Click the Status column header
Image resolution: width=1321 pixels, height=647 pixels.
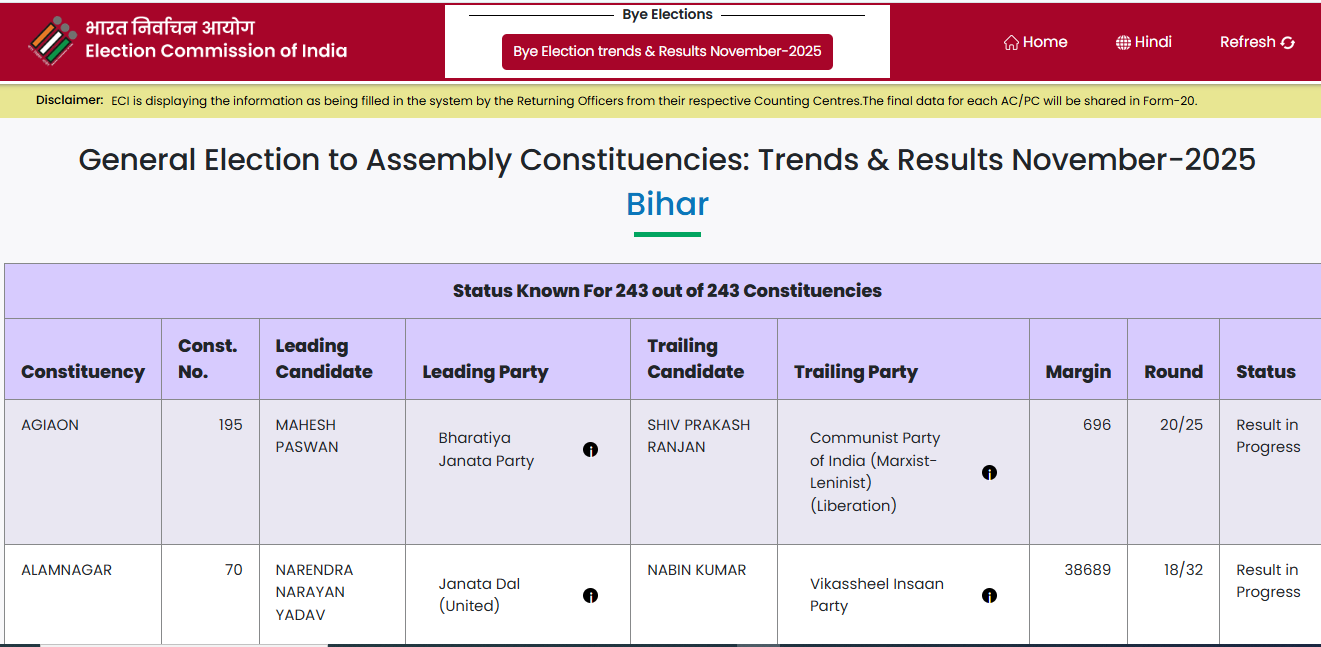1265,372
